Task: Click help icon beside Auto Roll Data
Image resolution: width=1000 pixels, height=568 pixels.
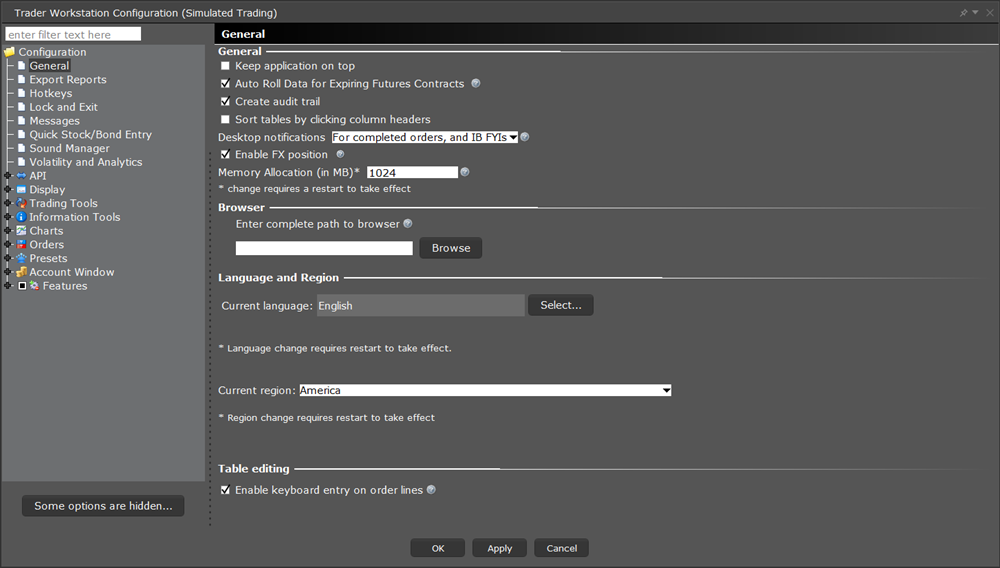Action: click(x=476, y=84)
